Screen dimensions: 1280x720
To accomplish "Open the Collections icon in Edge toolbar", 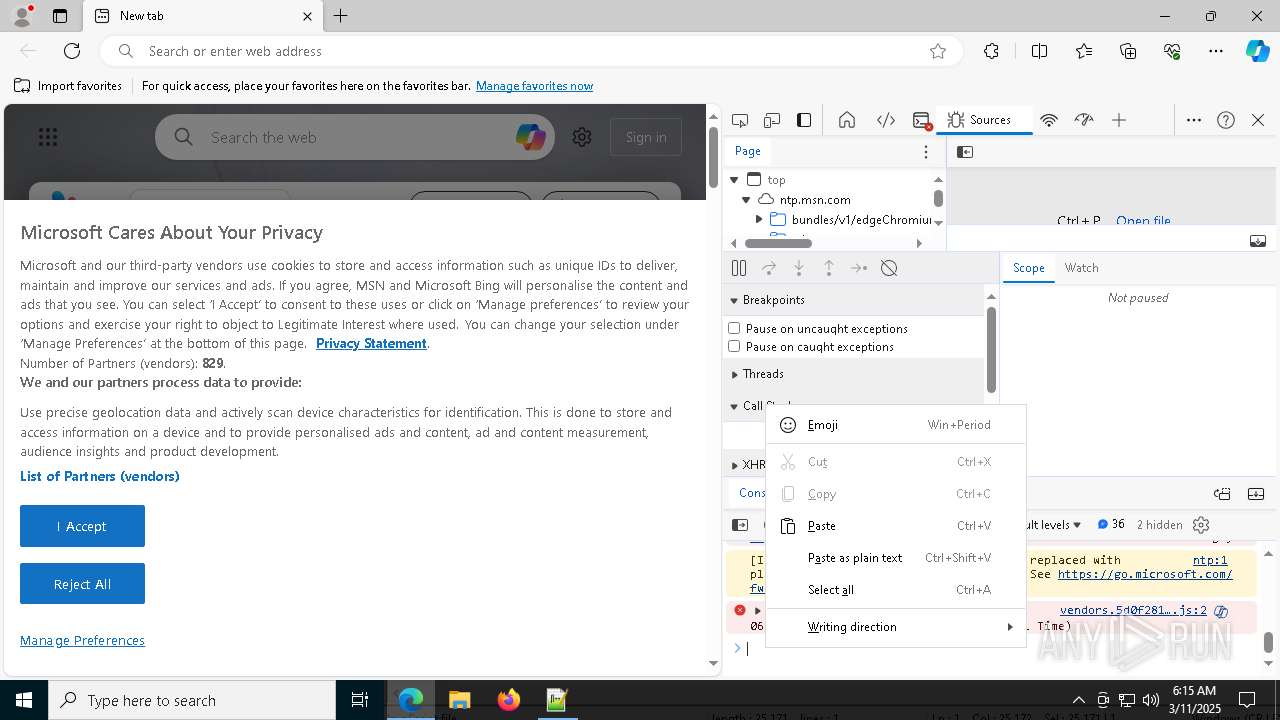I will point(1128,51).
